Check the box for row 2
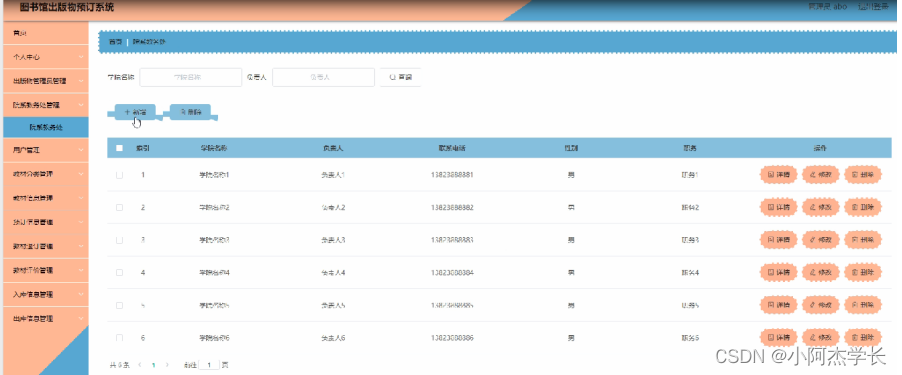The height and width of the screenshot is (375, 902). [x=119, y=207]
